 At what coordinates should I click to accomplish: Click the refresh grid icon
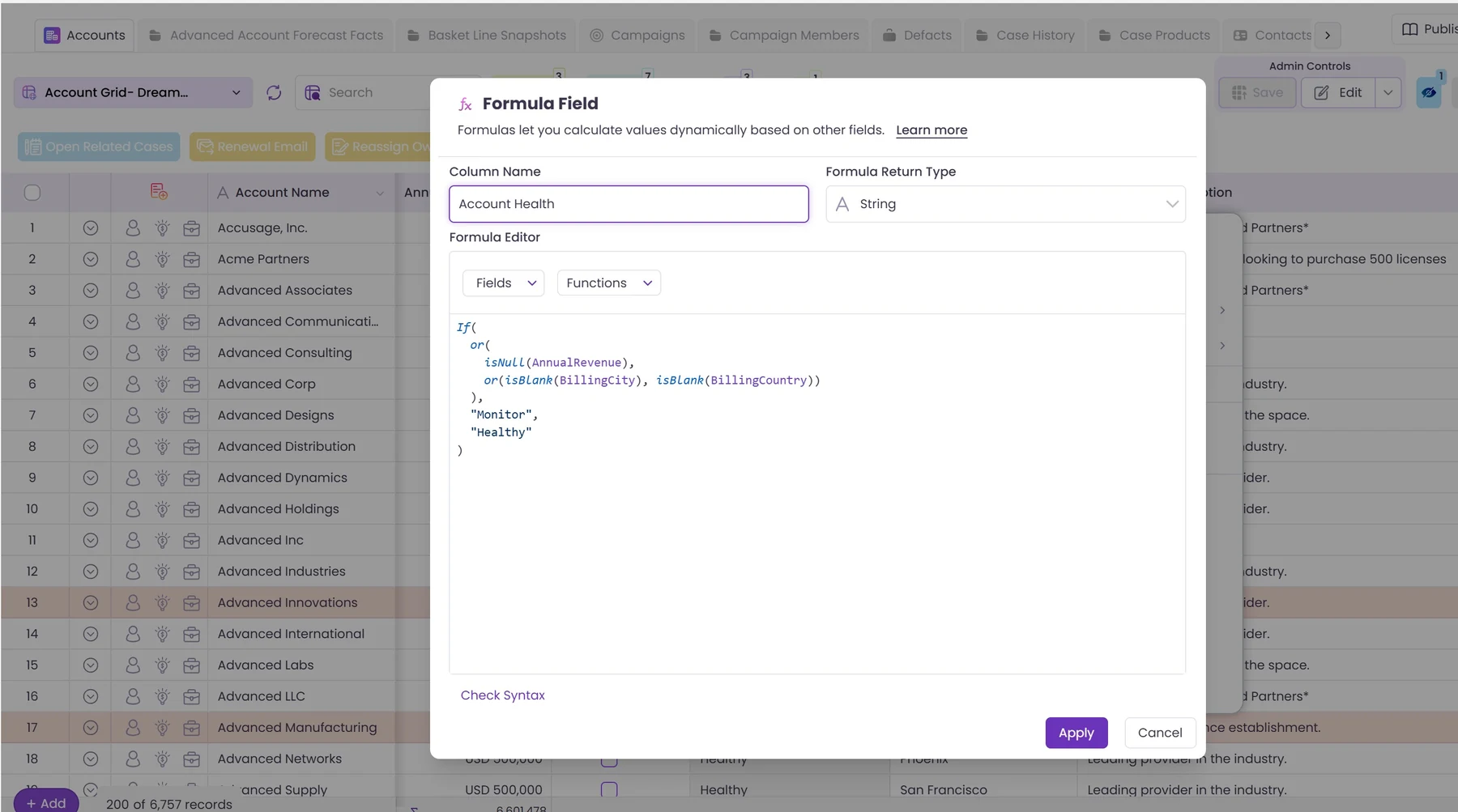click(274, 93)
